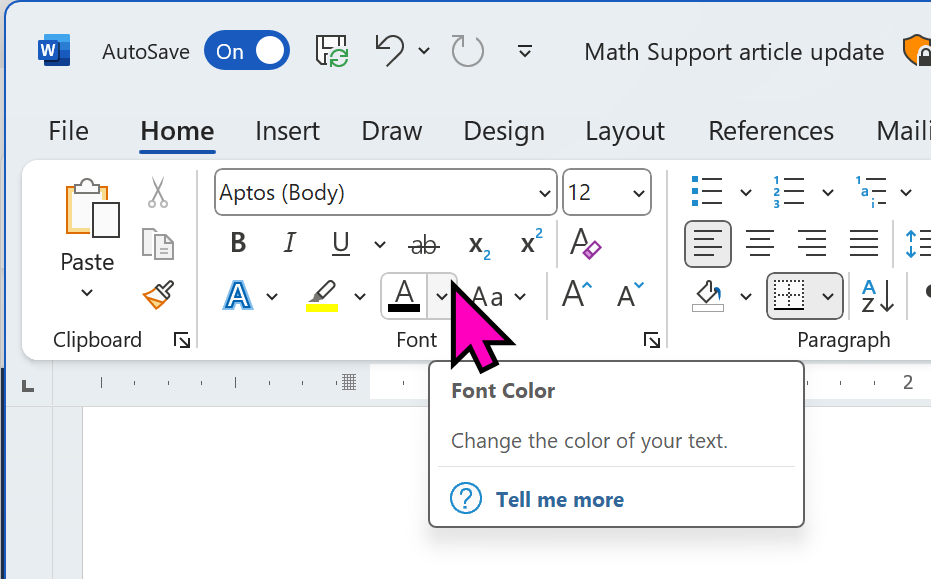
Task: Switch to the Insert tab
Action: point(287,131)
